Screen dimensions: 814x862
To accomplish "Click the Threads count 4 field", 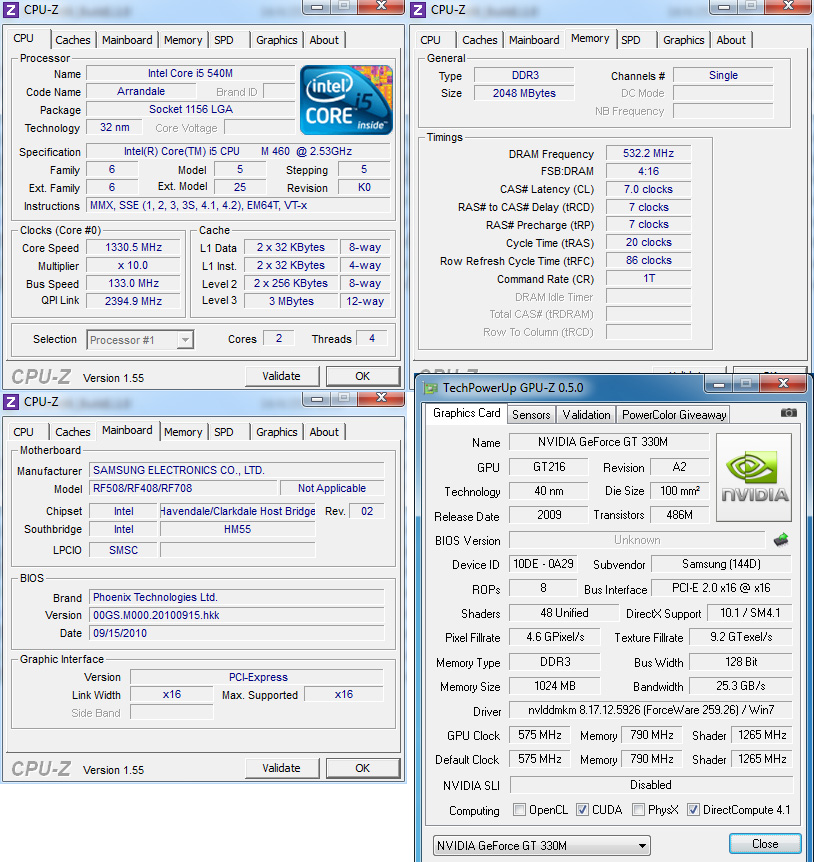I will pos(372,339).
